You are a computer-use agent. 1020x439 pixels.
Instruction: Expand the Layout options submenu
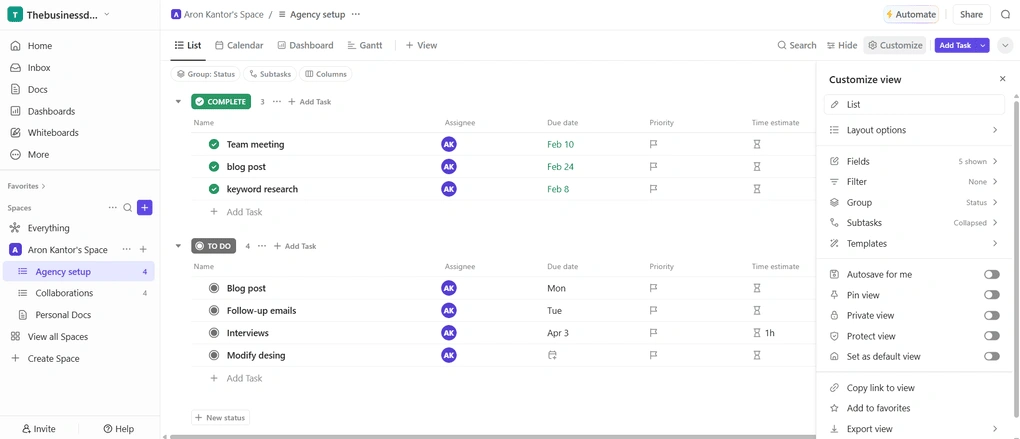click(913, 130)
